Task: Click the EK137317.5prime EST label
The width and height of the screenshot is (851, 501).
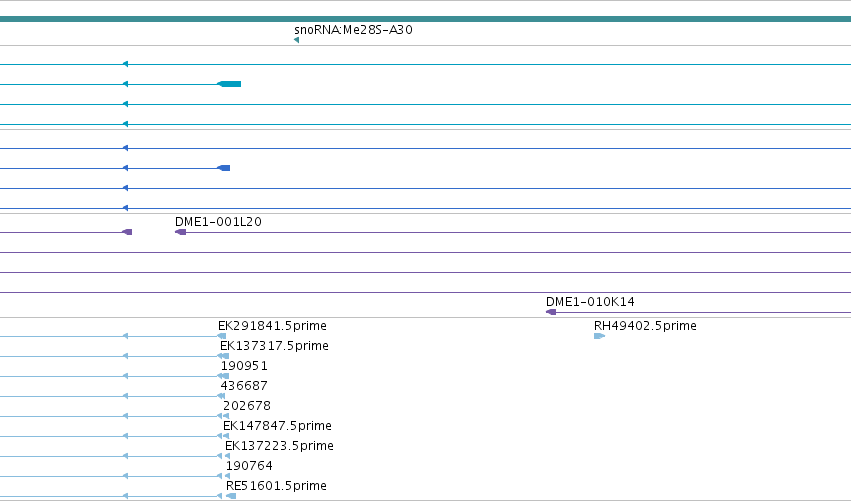Action: tap(274, 346)
